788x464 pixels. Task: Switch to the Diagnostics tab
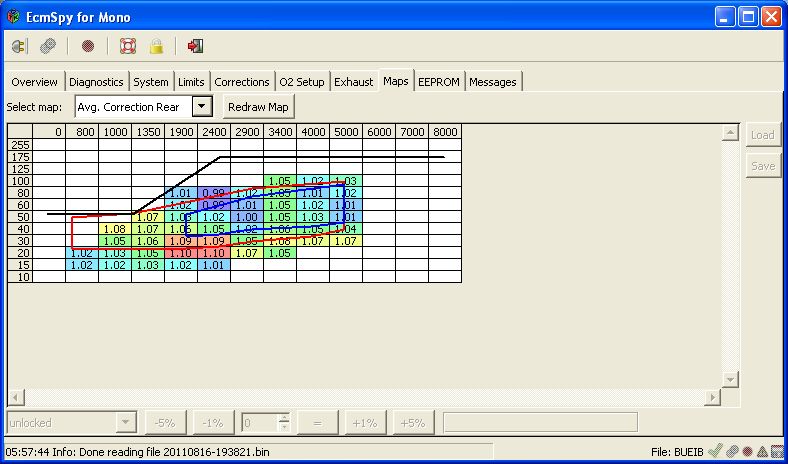(x=96, y=82)
